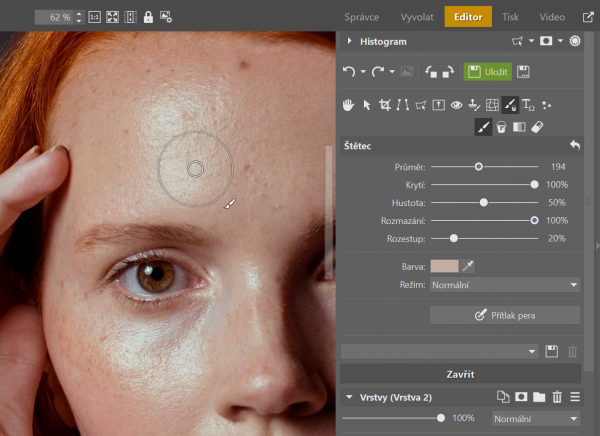Select the brush and fill tool group

[510, 105]
